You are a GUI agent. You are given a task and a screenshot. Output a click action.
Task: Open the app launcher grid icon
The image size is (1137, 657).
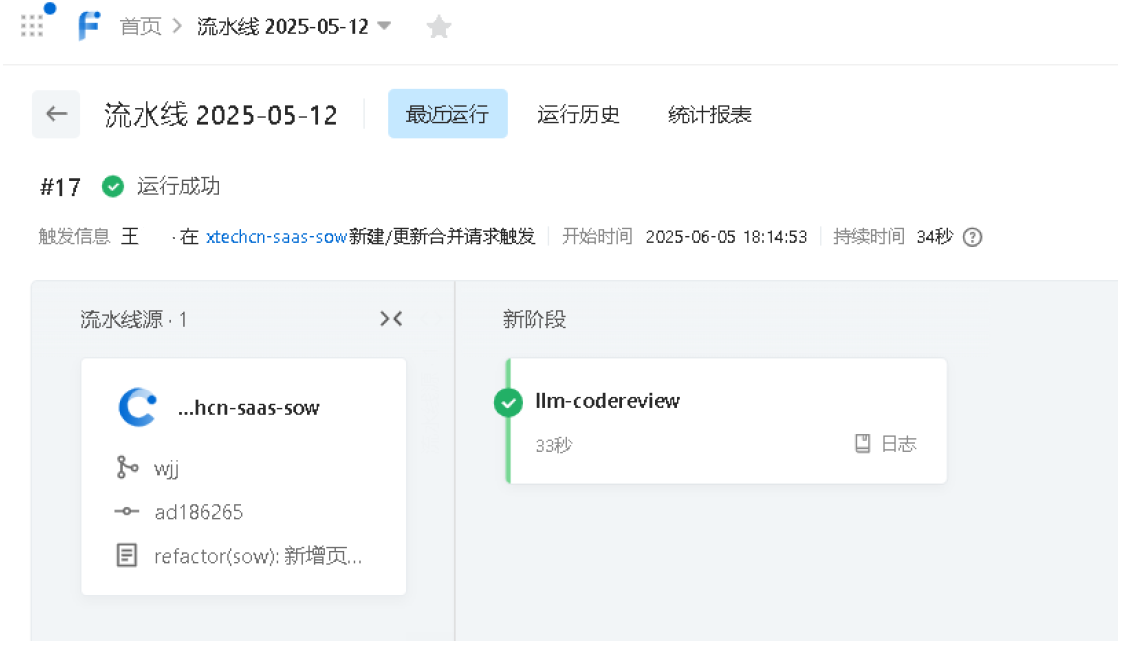32,26
